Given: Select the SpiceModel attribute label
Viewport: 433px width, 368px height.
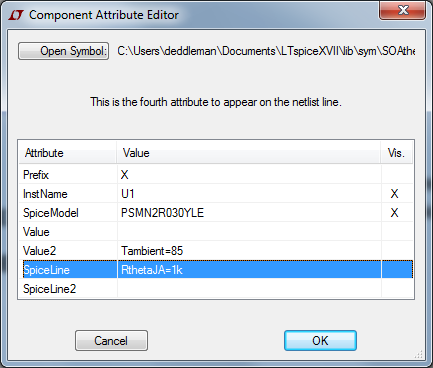Looking at the screenshot, I should tap(51, 213).
